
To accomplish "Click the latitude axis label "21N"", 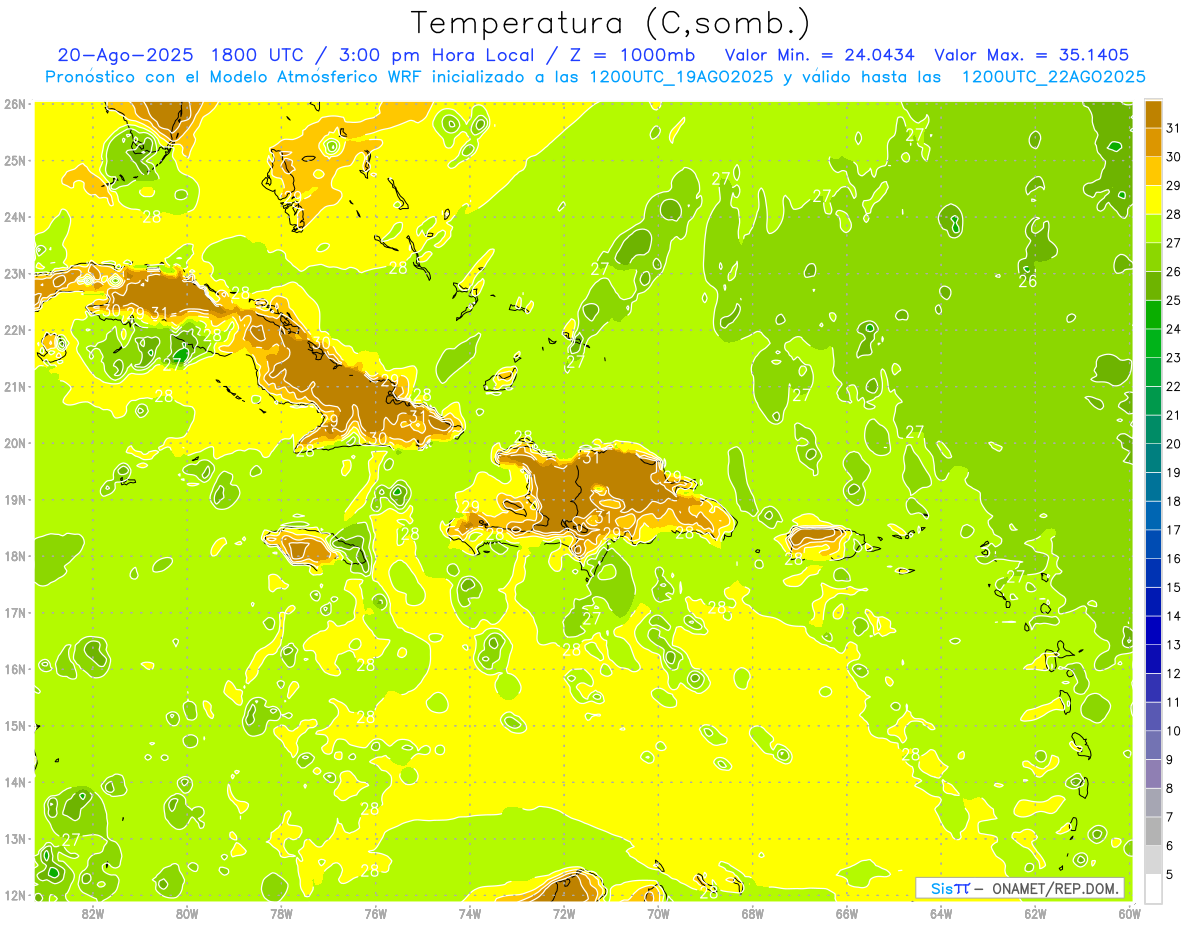I will [x=15, y=386].
